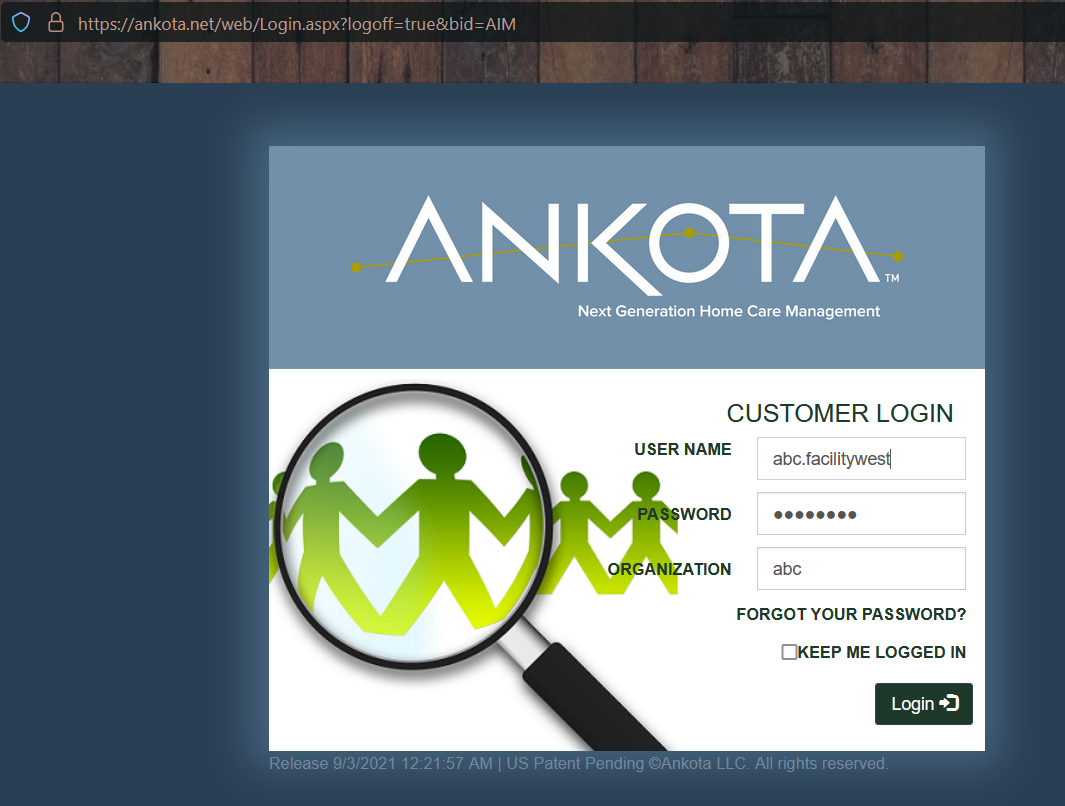This screenshot has width=1065, height=806.
Task: Click the User Name input field
Action: point(861,458)
